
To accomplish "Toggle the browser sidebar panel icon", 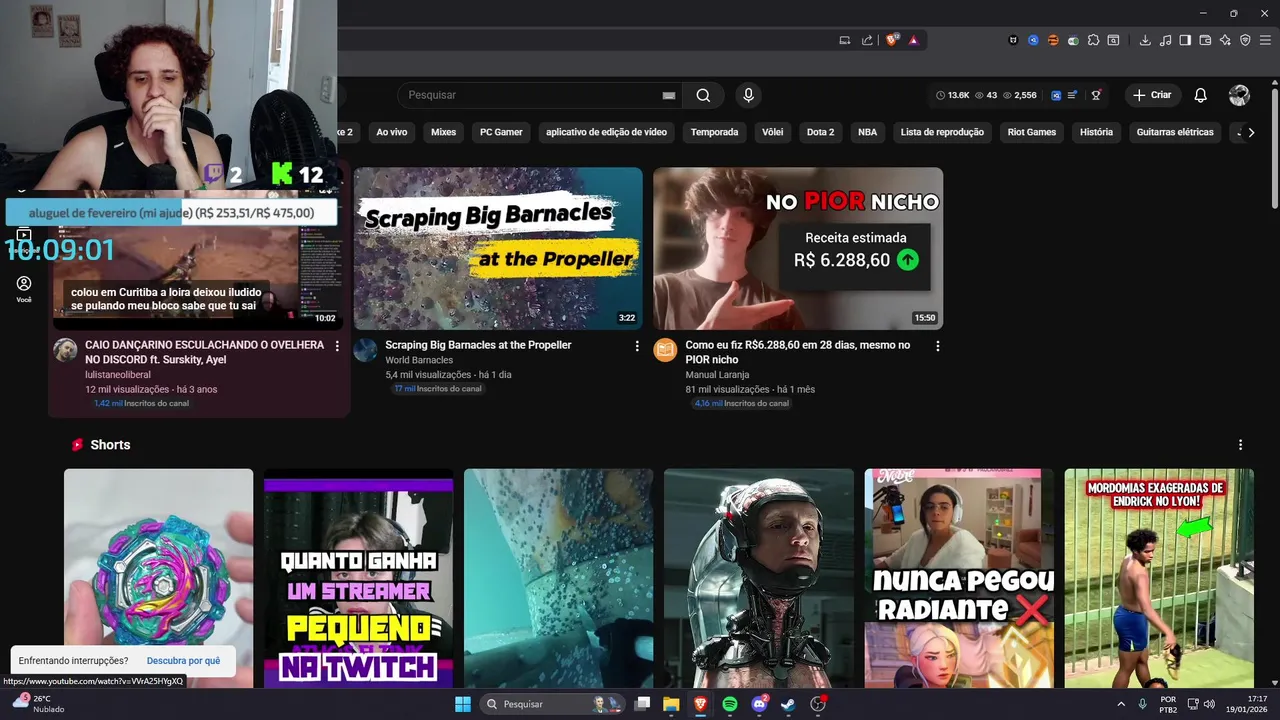I will [x=1185, y=40].
